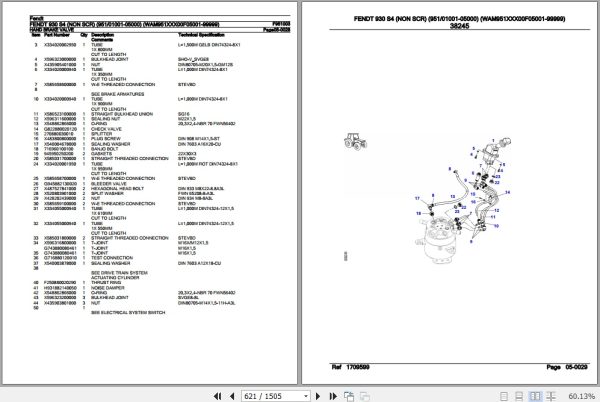Select the HEXAGONAL HEAD BOLT description
The height and width of the screenshot is (402, 600).
click(117, 189)
